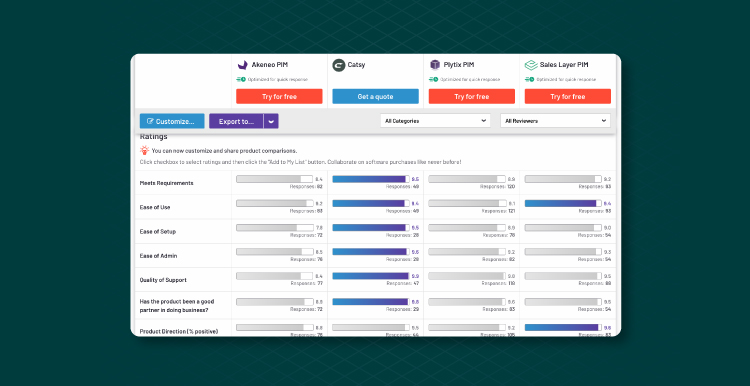
Task: Click the lightbulb tip icon under Ratings
Action: click(x=144, y=150)
